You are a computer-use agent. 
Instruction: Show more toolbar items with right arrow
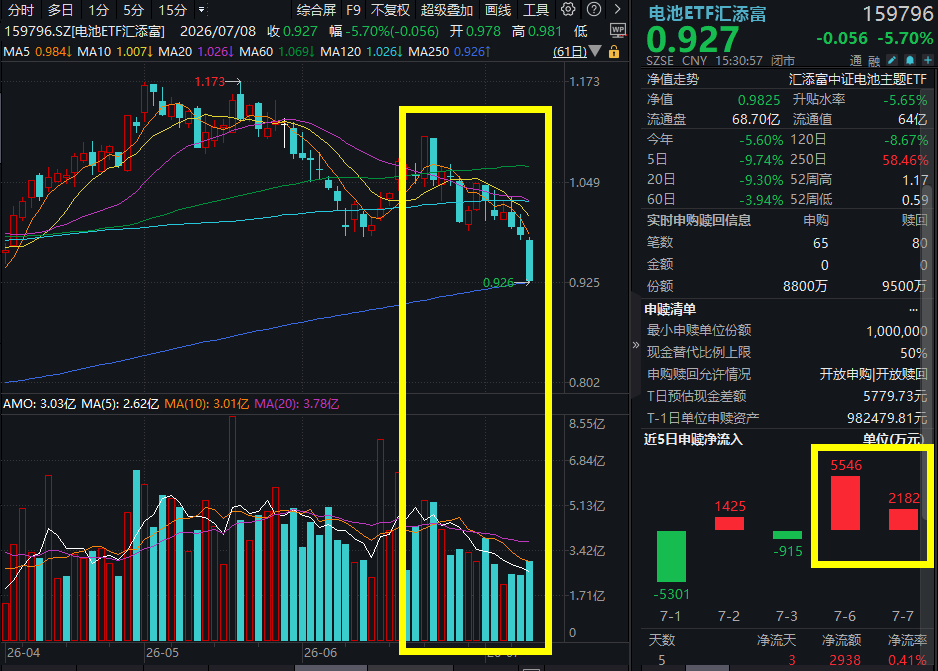[x=617, y=10]
